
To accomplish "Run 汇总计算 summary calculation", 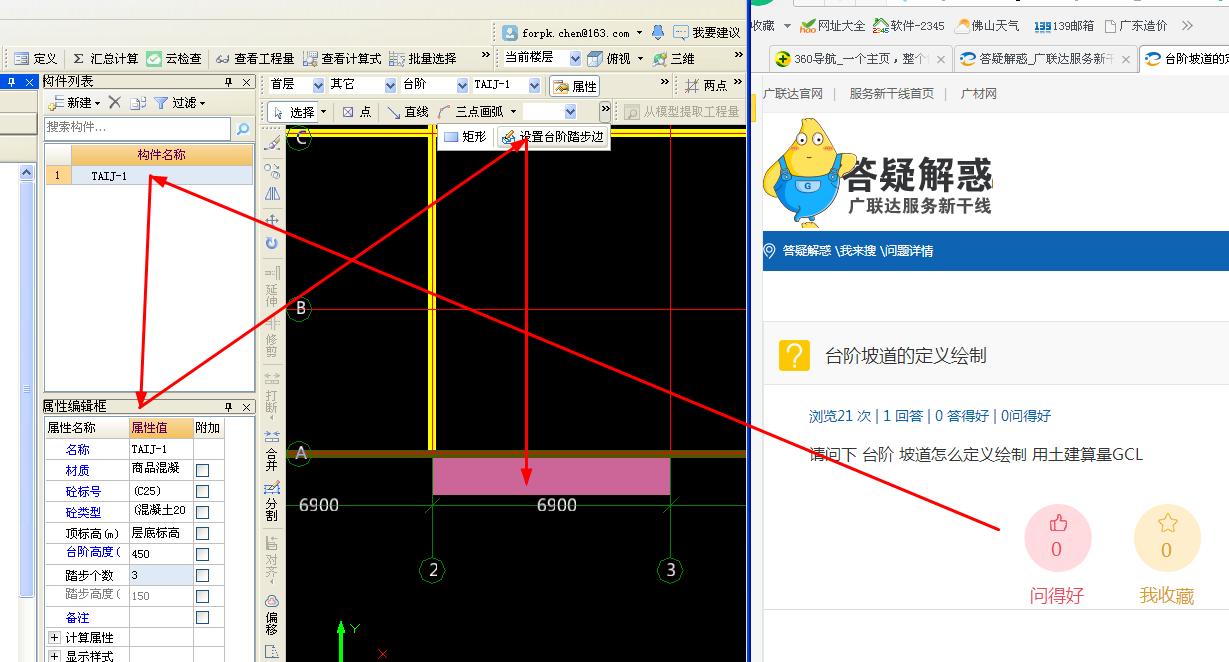I will 105,59.
